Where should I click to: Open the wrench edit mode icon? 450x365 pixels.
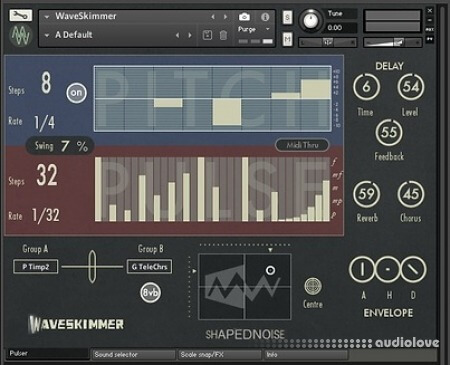(x=20, y=15)
